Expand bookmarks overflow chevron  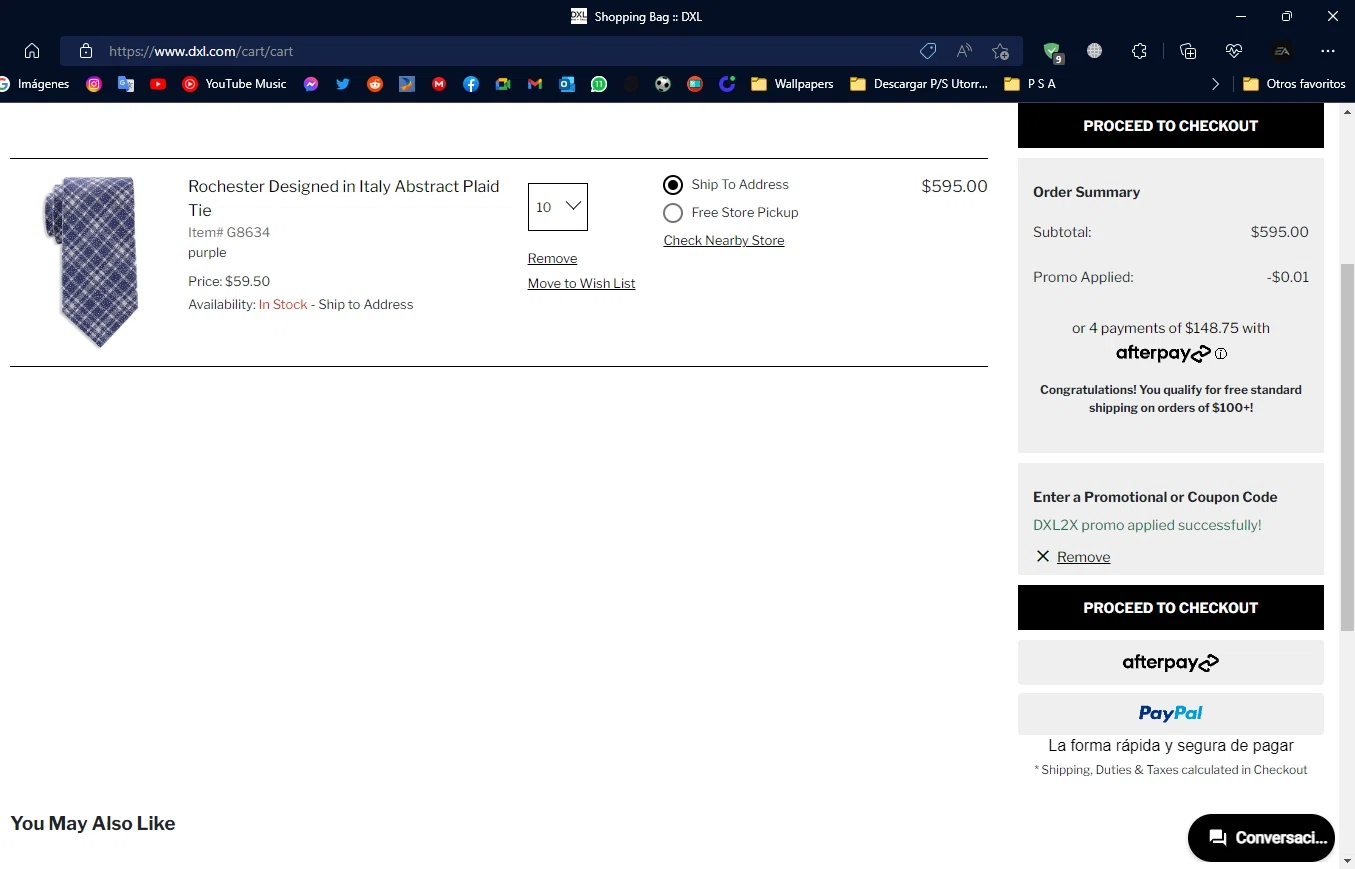1215,84
